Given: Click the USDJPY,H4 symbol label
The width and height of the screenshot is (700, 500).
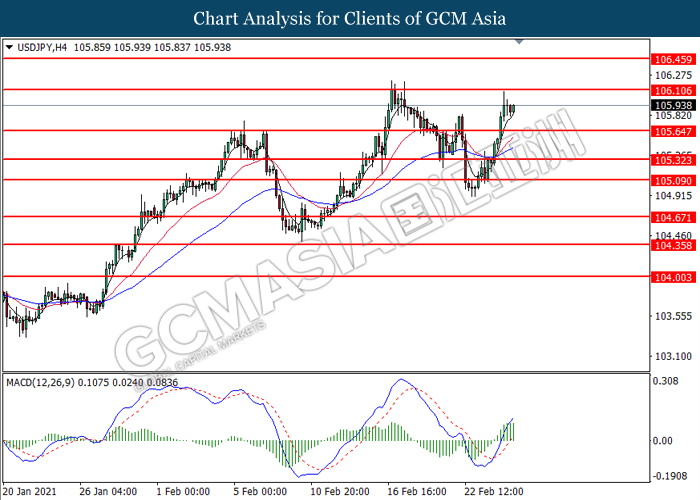Looking at the screenshot, I should pos(42,47).
